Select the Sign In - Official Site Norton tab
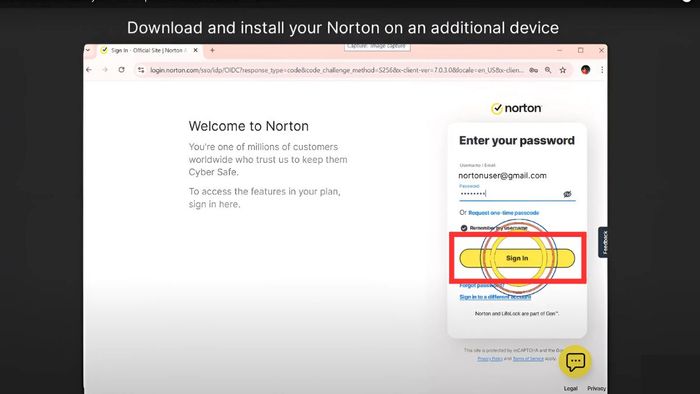The image size is (700, 394). click(149, 50)
